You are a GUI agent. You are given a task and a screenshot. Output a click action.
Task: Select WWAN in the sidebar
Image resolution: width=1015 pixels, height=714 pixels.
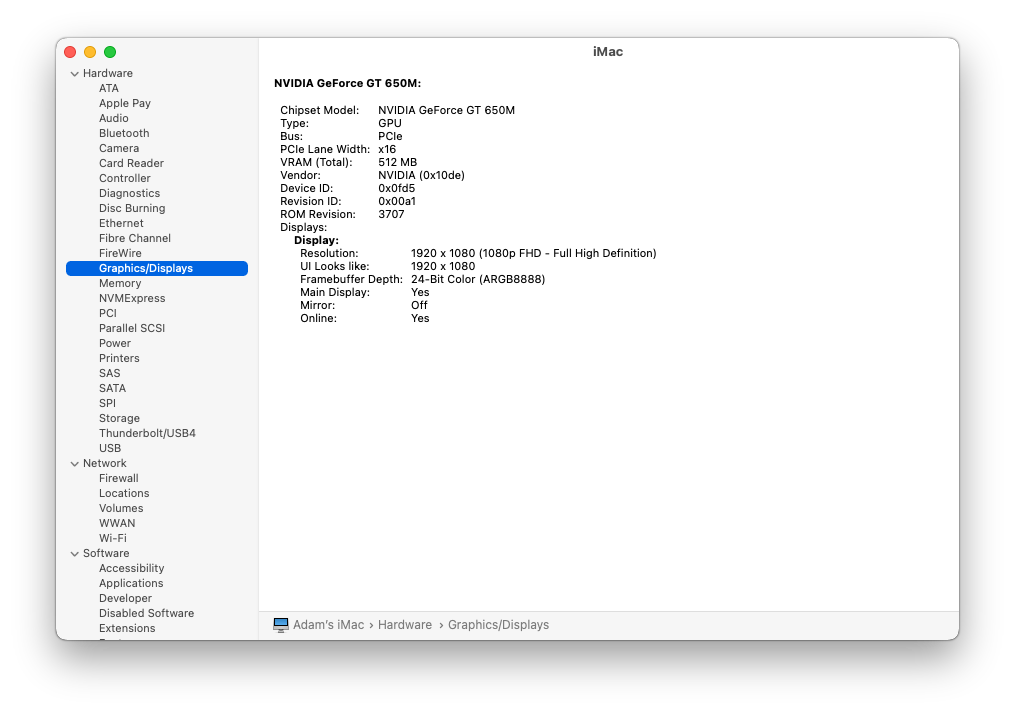click(x=117, y=523)
